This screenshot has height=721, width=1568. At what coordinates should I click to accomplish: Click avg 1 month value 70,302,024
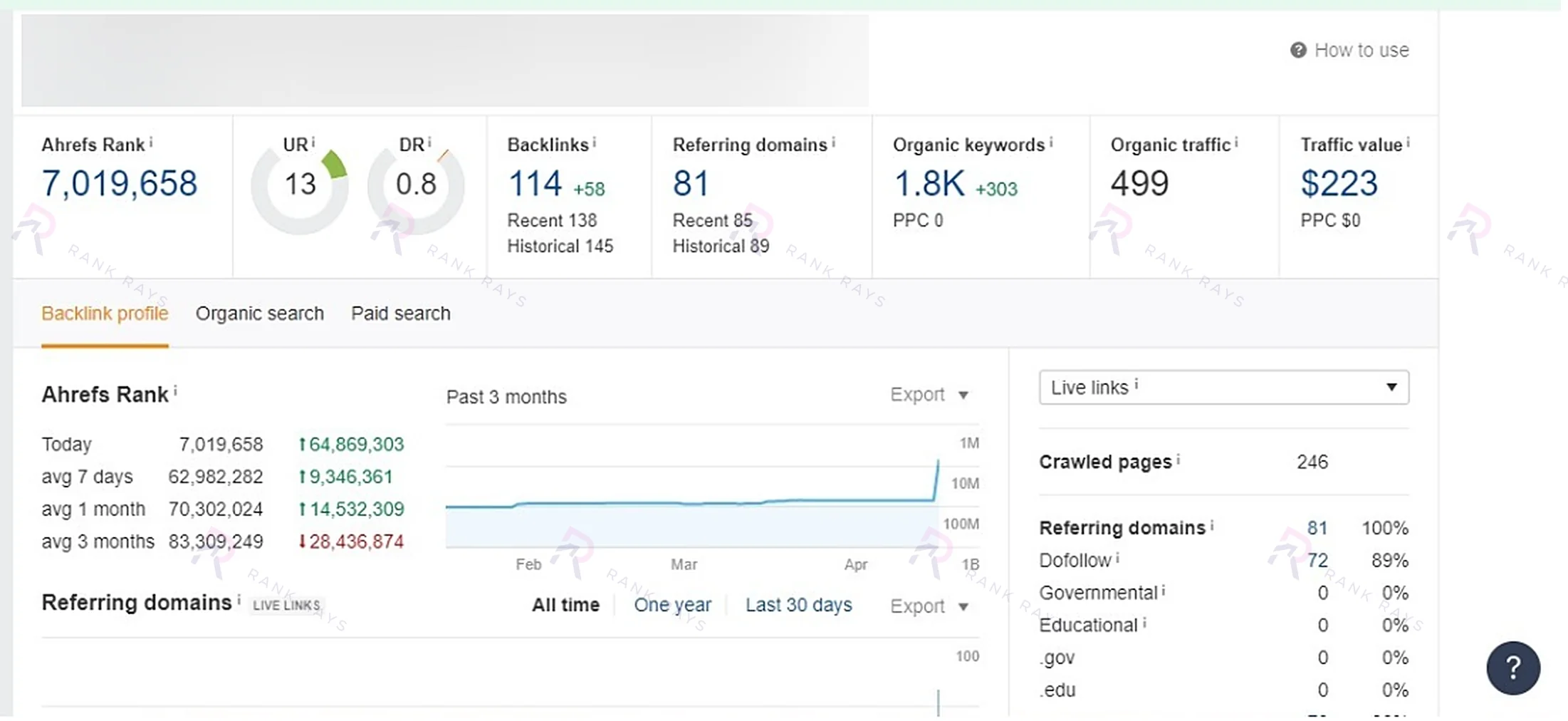click(x=216, y=509)
